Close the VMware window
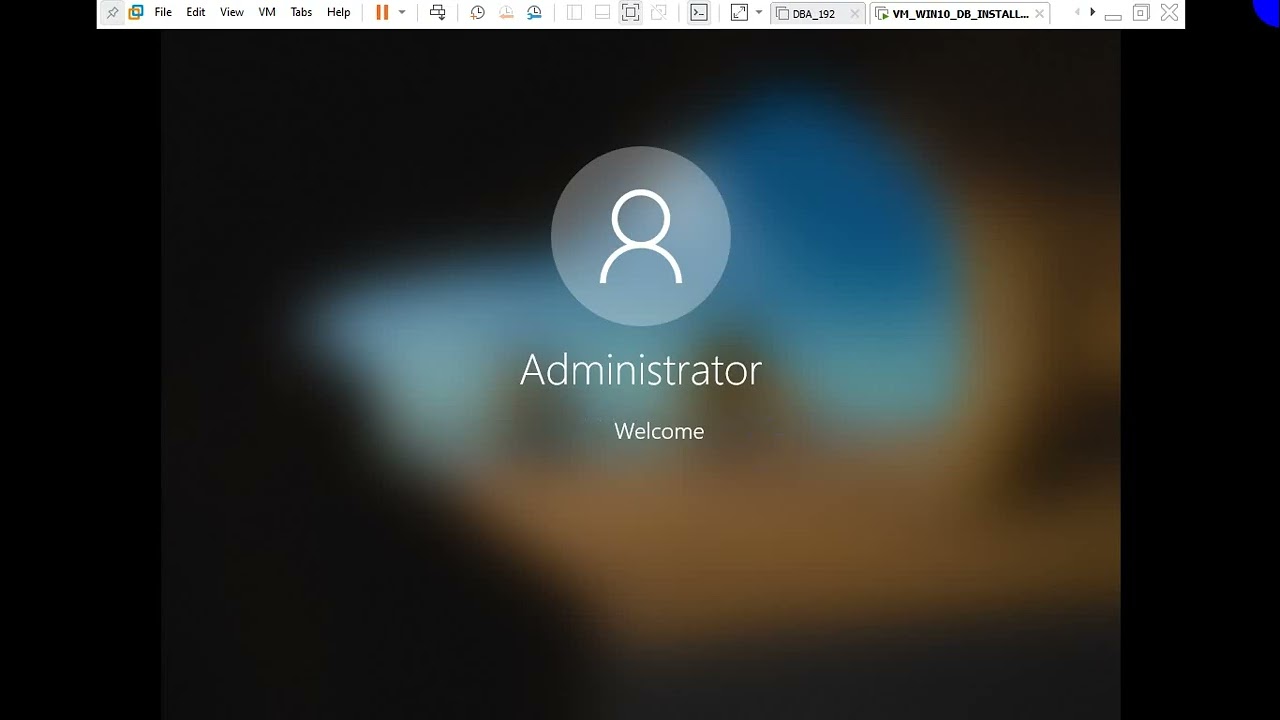Viewport: 1280px width, 720px height. pyautogui.click(x=1169, y=13)
